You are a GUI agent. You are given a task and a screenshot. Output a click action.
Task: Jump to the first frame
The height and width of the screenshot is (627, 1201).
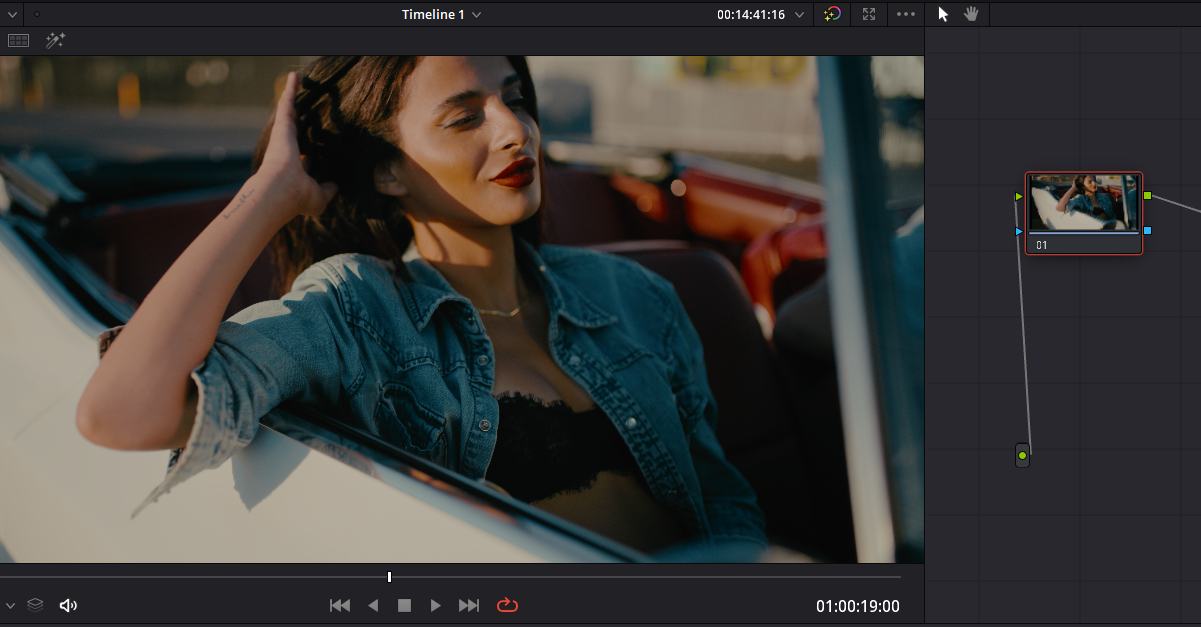pos(340,605)
